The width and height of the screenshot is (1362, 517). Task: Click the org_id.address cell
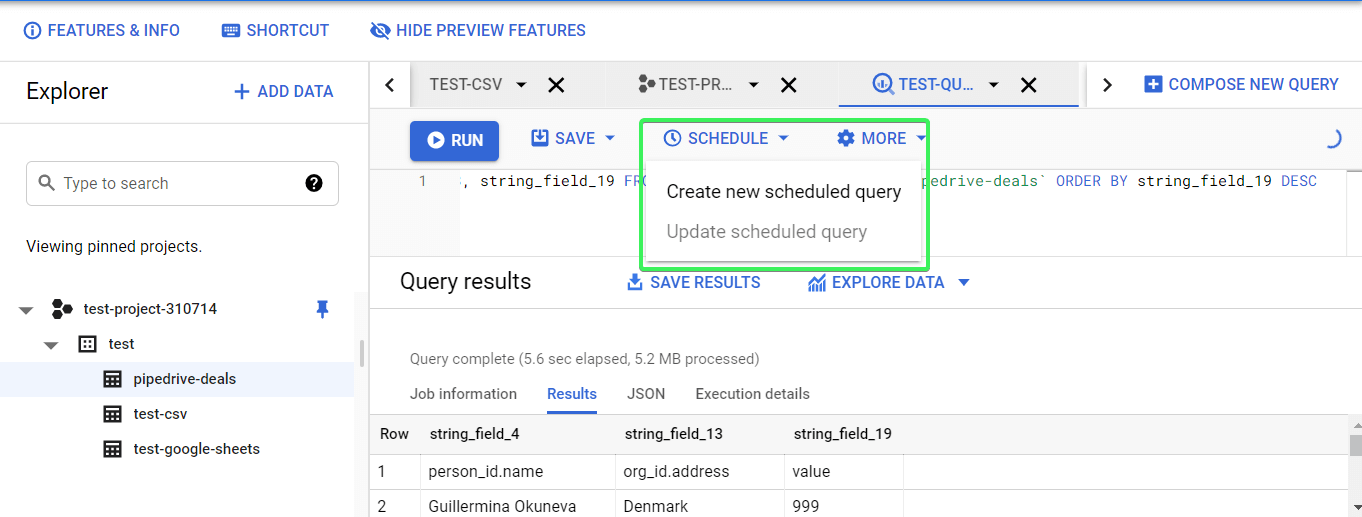coord(700,471)
